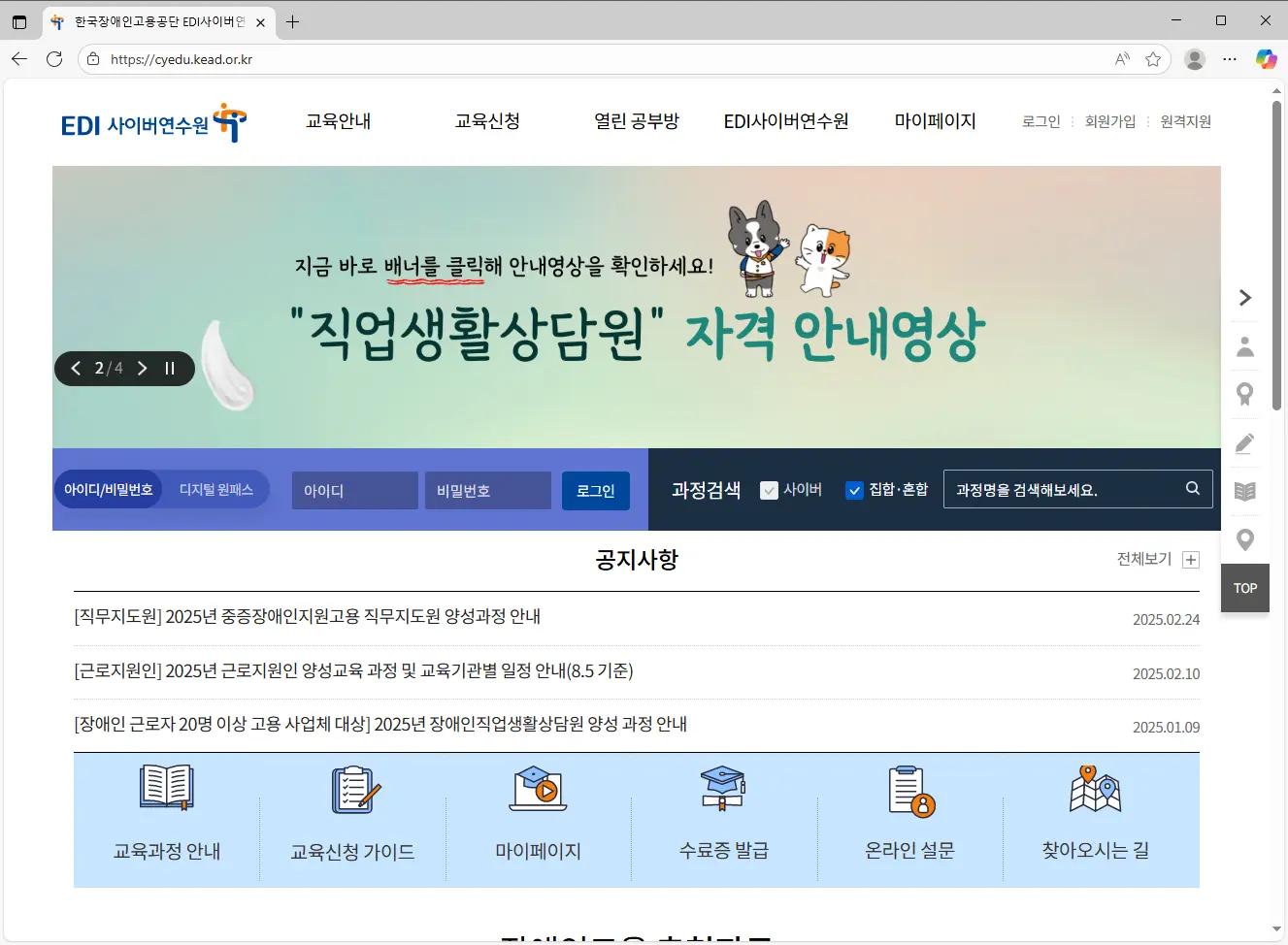Click the search magnifier icon

pyautogui.click(x=1193, y=488)
